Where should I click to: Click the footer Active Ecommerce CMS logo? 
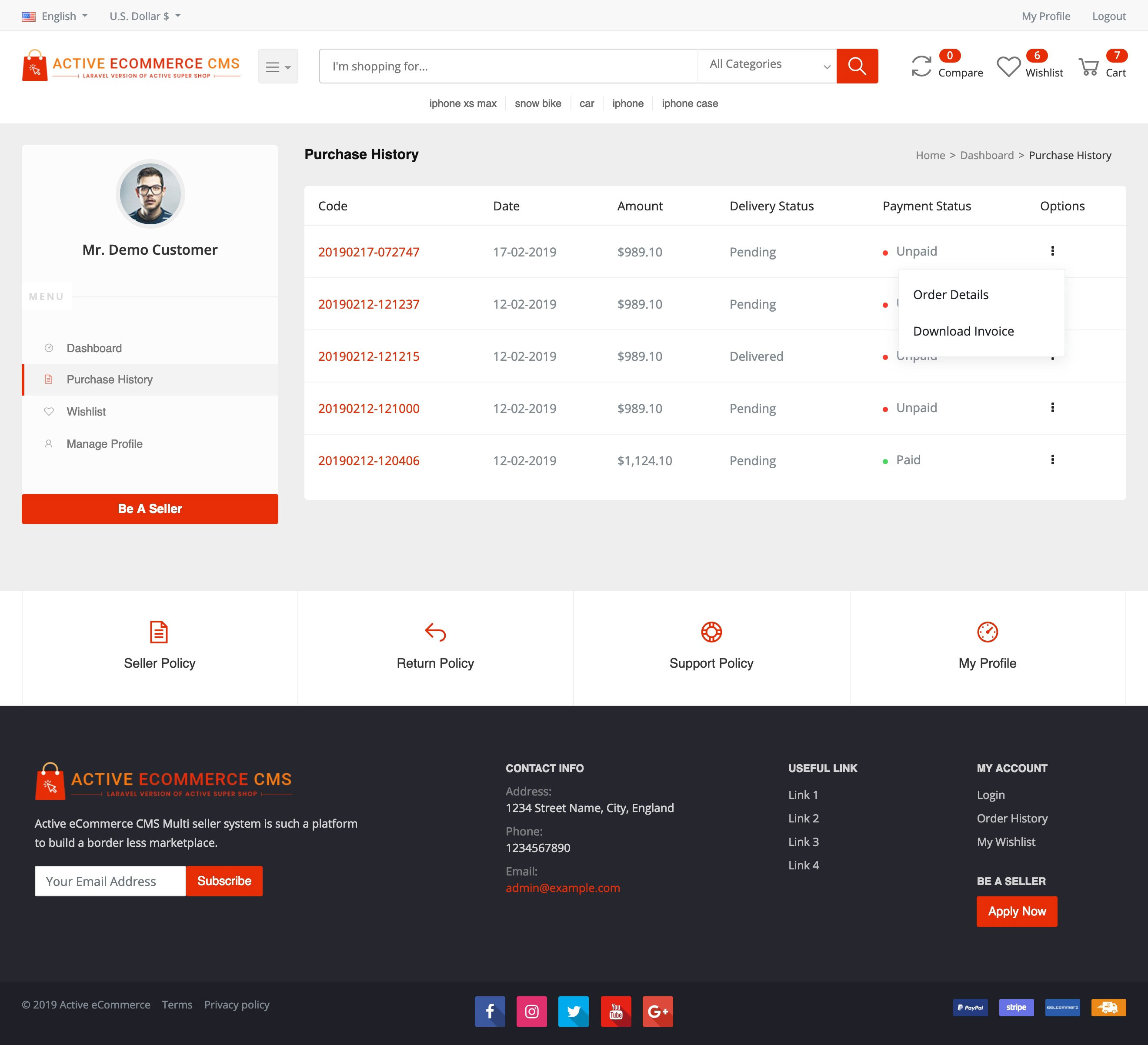pyautogui.click(x=164, y=781)
